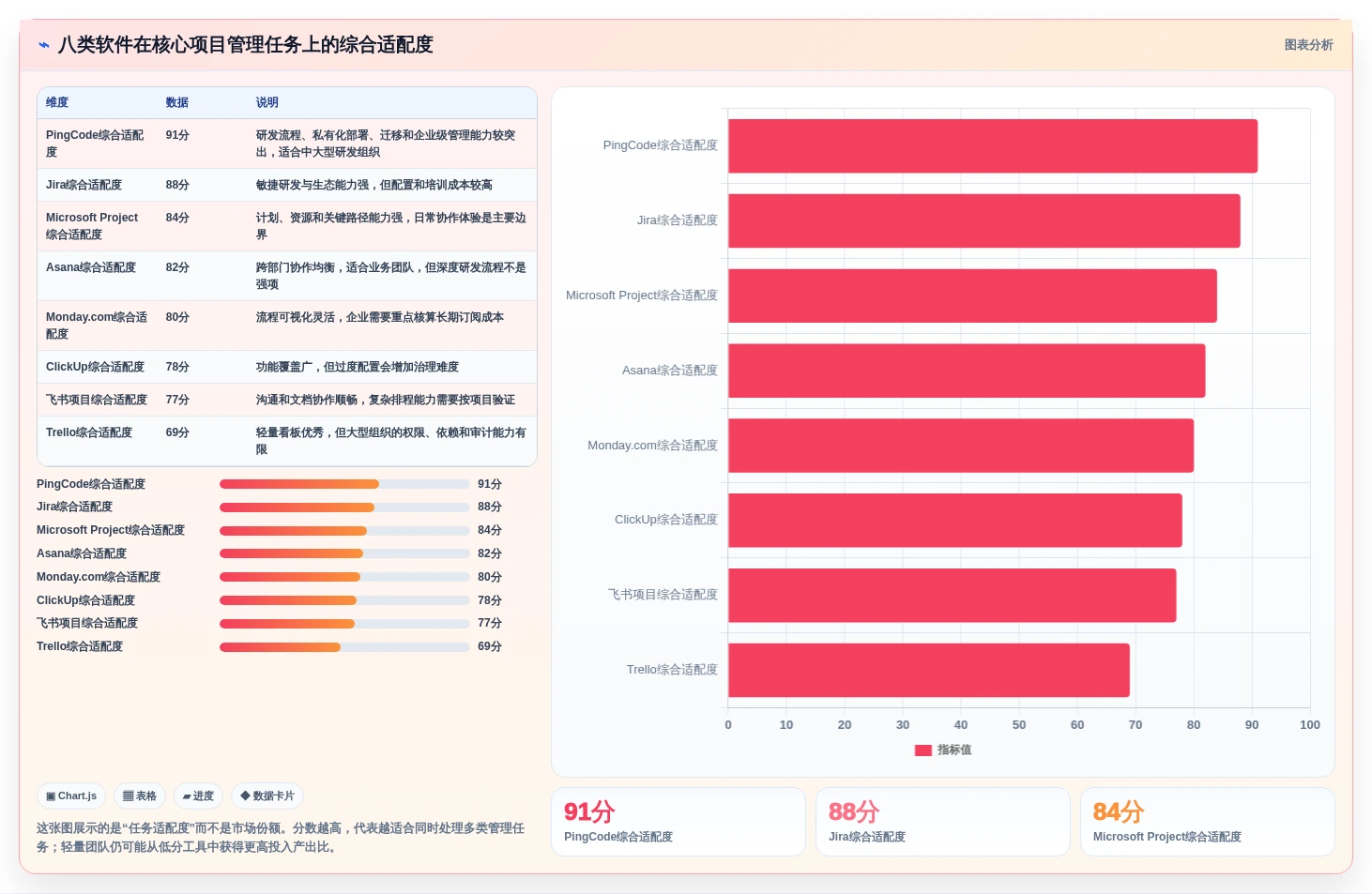Click the Monday.com bar in the chart
1372x894 pixels.
click(961, 446)
